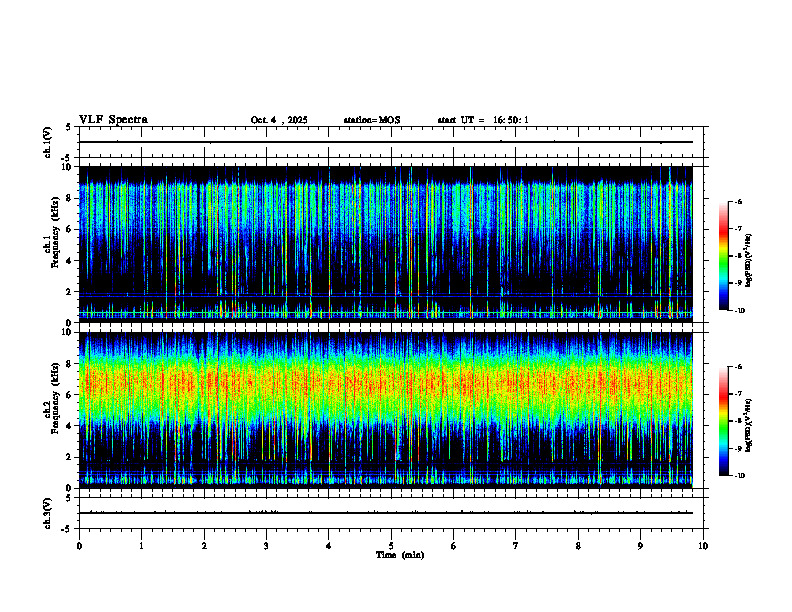Click the -10 tick on ch.1 color bar
This screenshot has width=792, height=612.
739,311
